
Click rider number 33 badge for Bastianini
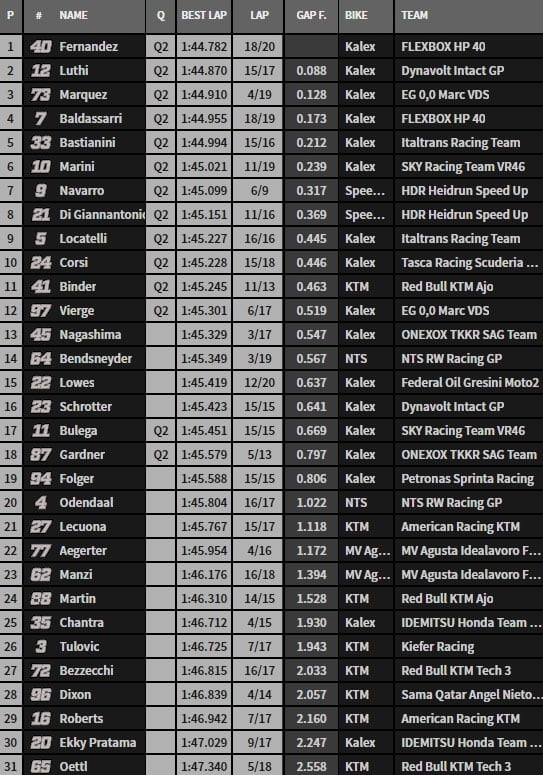(41, 142)
